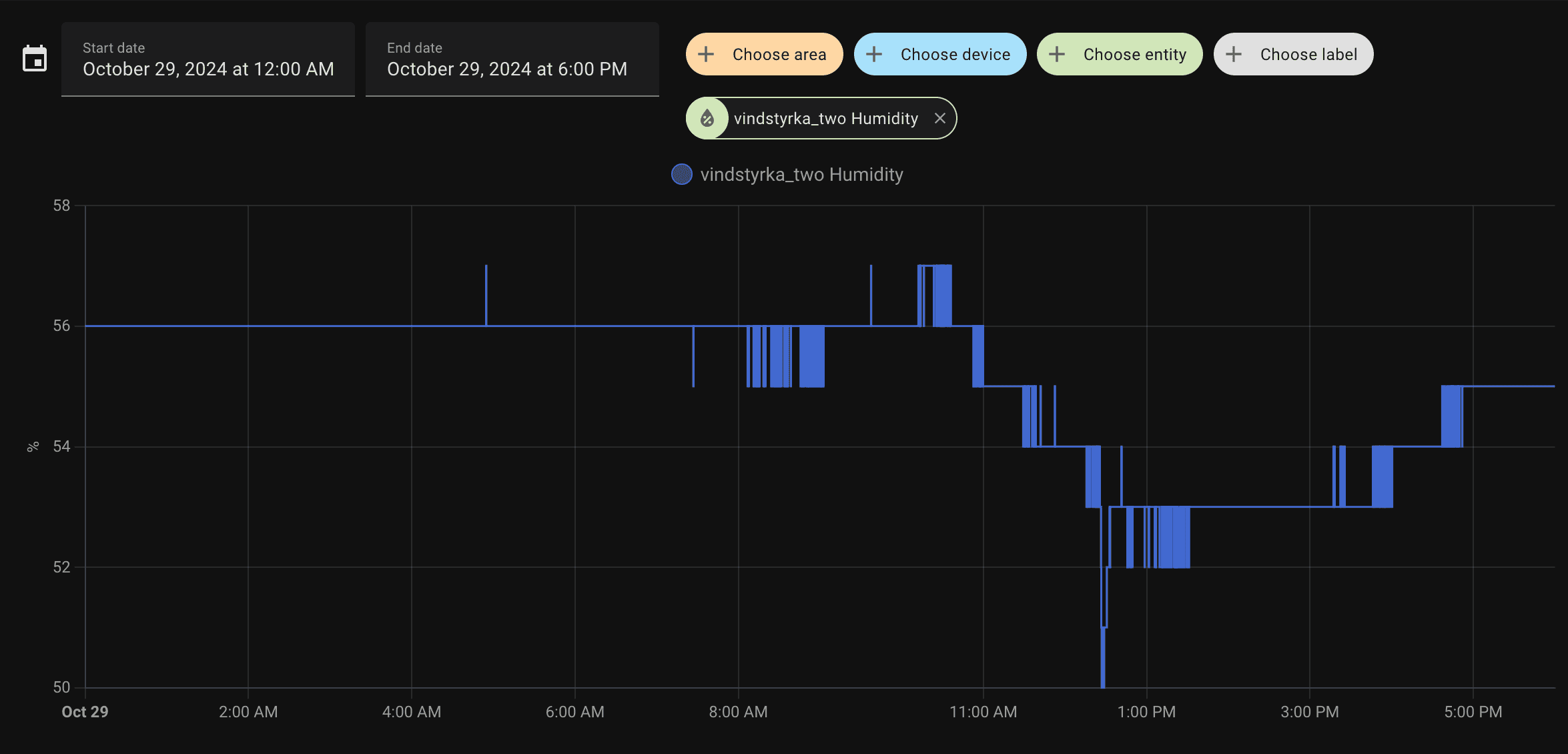The height and width of the screenshot is (754, 1568).
Task: Open the End date field
Action: tap(512, 60)
